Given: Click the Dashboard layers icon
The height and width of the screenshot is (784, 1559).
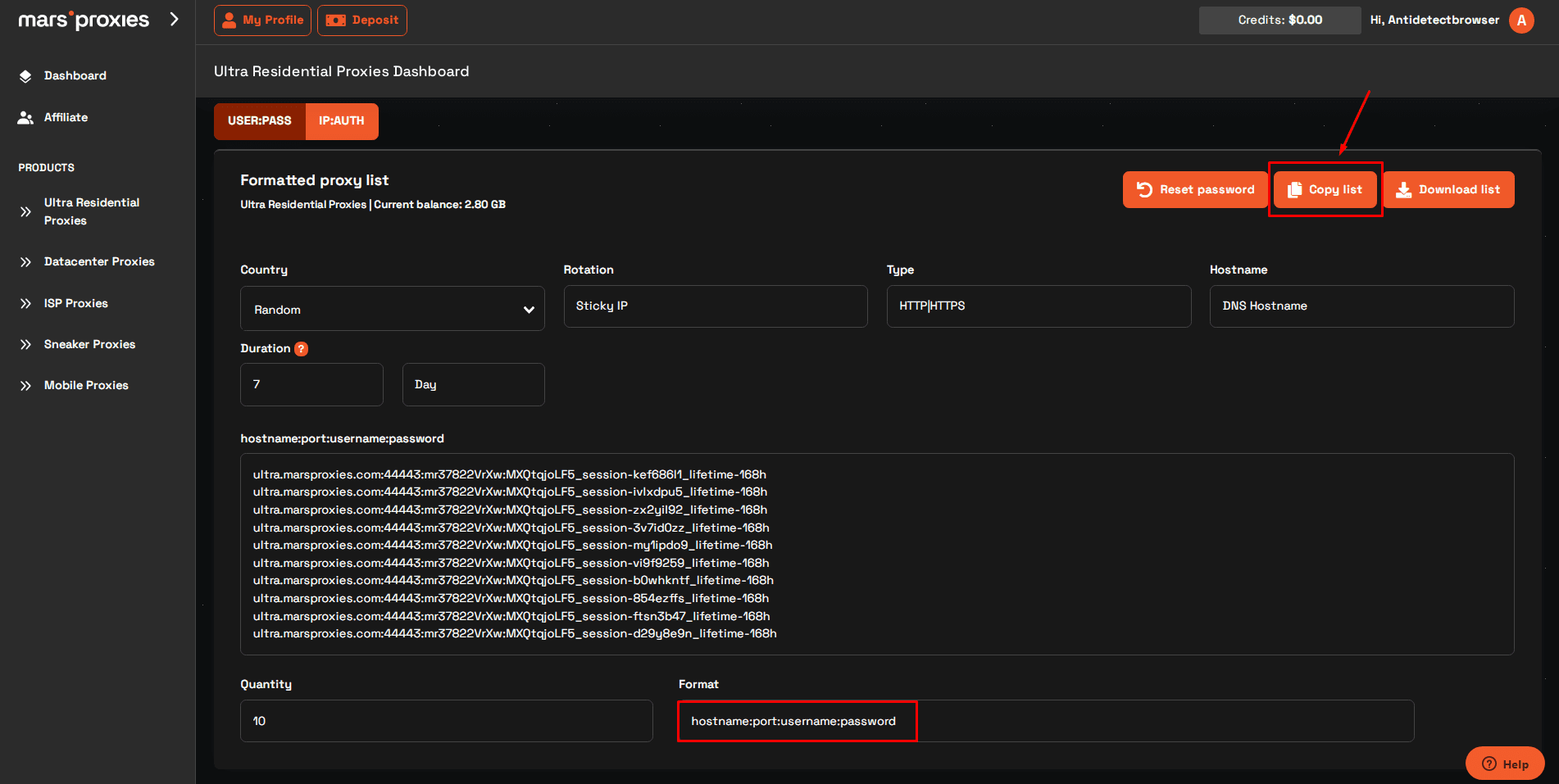Looking at the screenshot, I should pos(25,76).
